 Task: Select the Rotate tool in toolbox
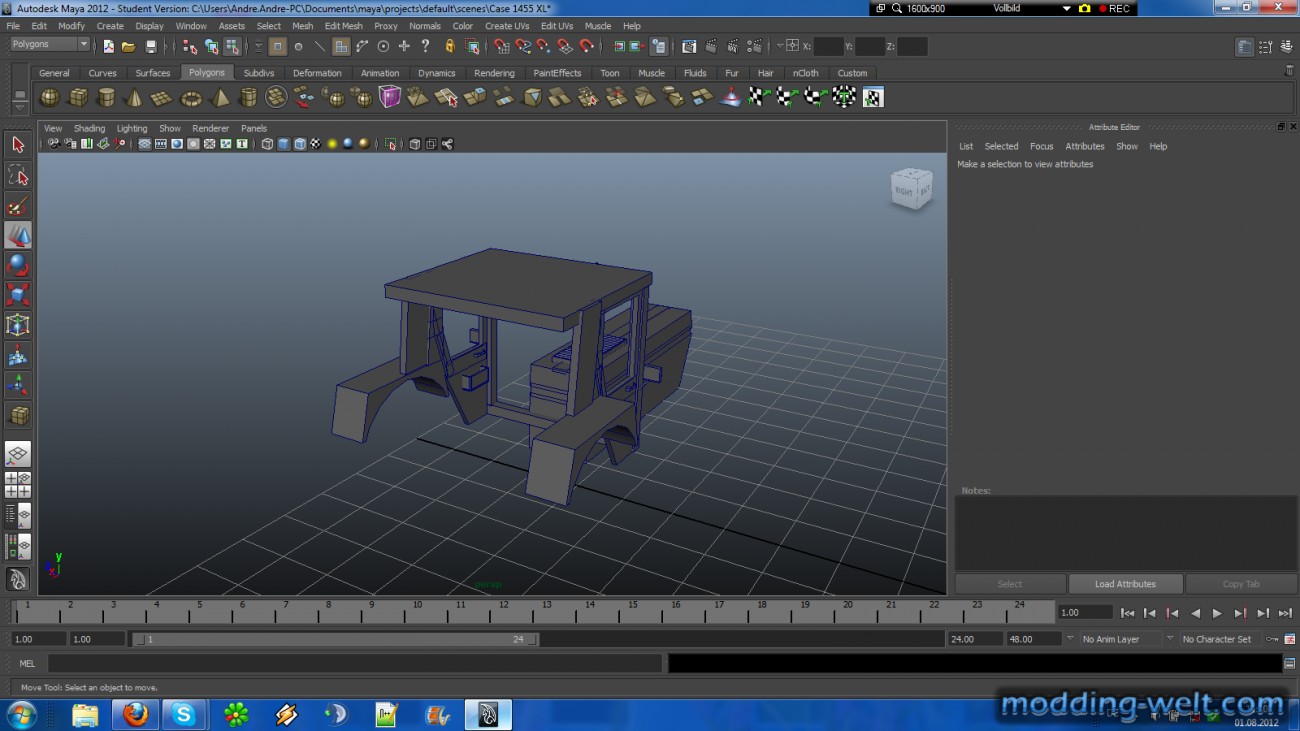click(x=18, y=265)
